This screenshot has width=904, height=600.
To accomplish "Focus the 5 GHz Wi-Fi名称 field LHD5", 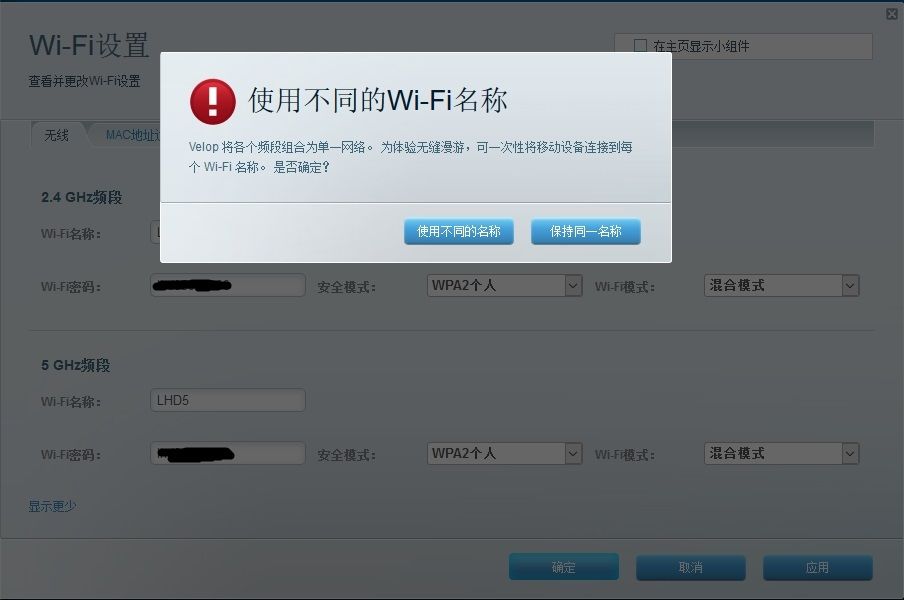I will tap(228, 400).
